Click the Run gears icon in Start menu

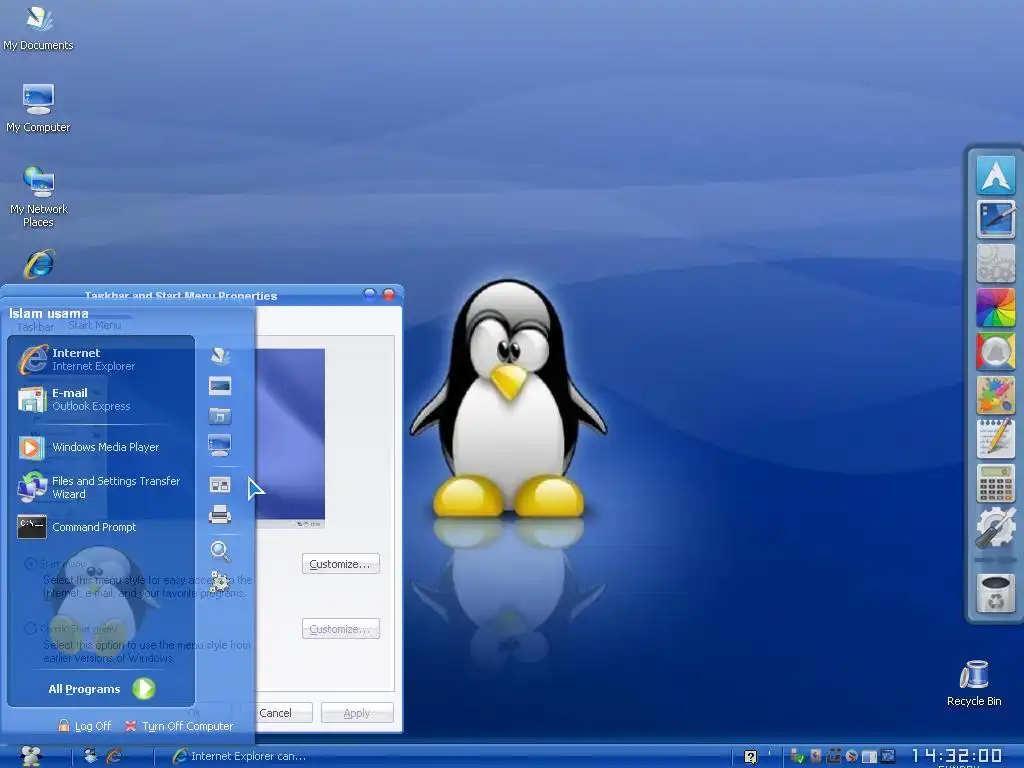coord(220,583)
